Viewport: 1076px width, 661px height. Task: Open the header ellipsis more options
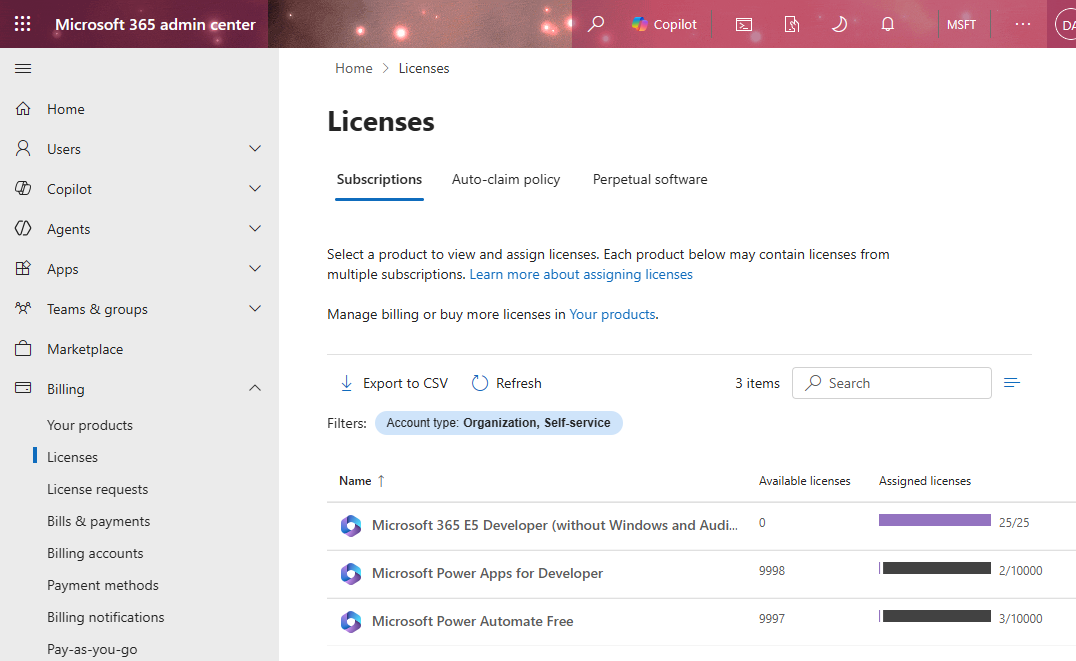1022,24
